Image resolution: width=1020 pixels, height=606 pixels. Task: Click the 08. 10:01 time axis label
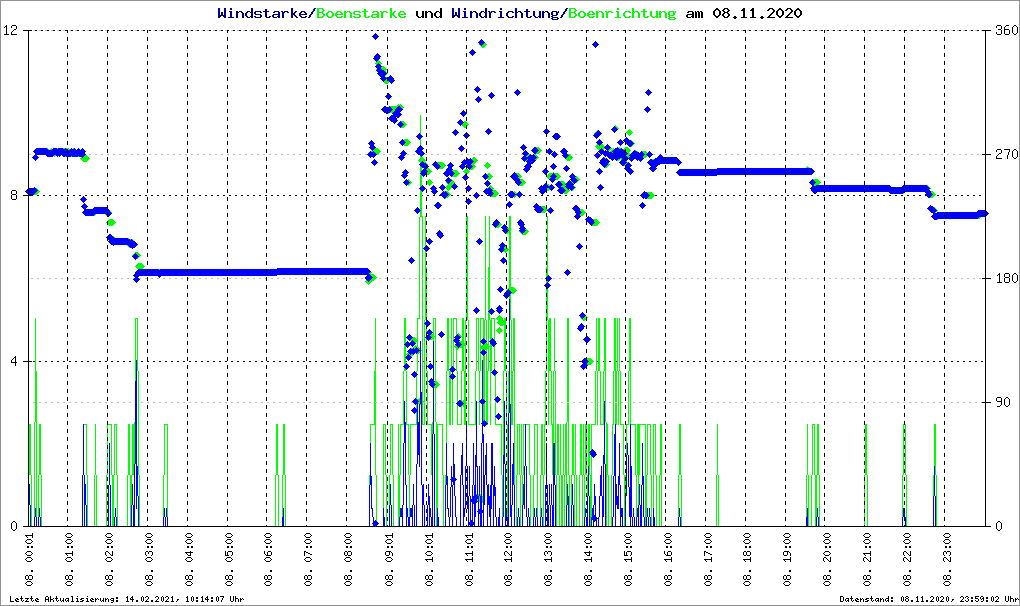point(429,560)
